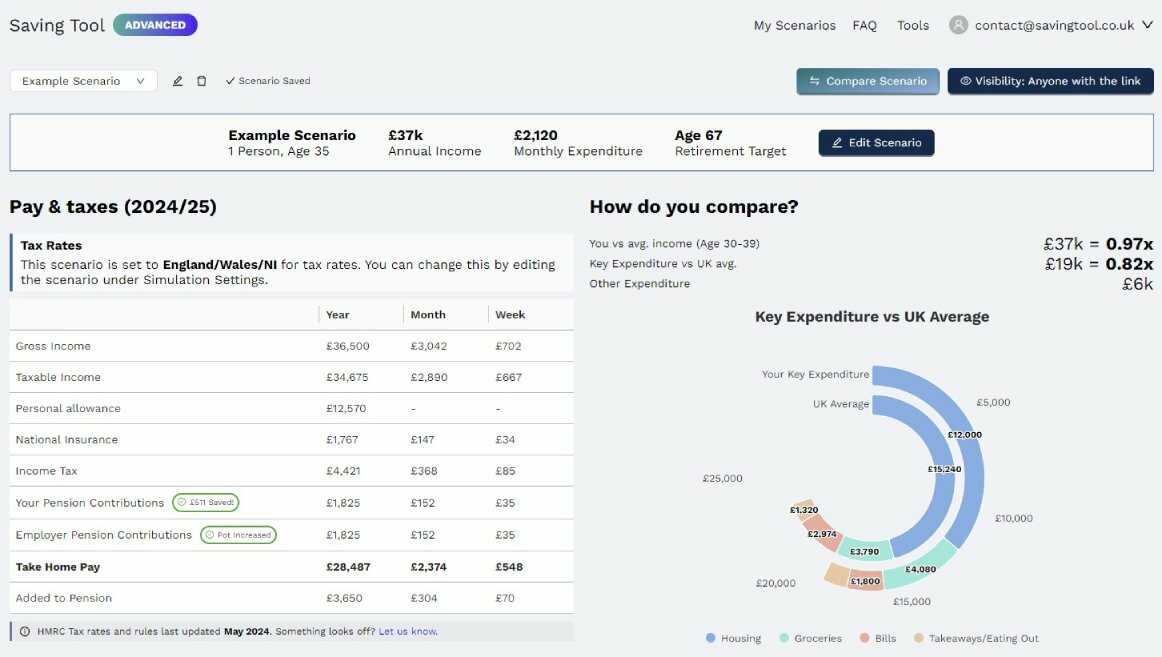The height and width of the screenshot is (657, 1162).
Task: Click the user avatar next to the email
Action: [958, 24]
